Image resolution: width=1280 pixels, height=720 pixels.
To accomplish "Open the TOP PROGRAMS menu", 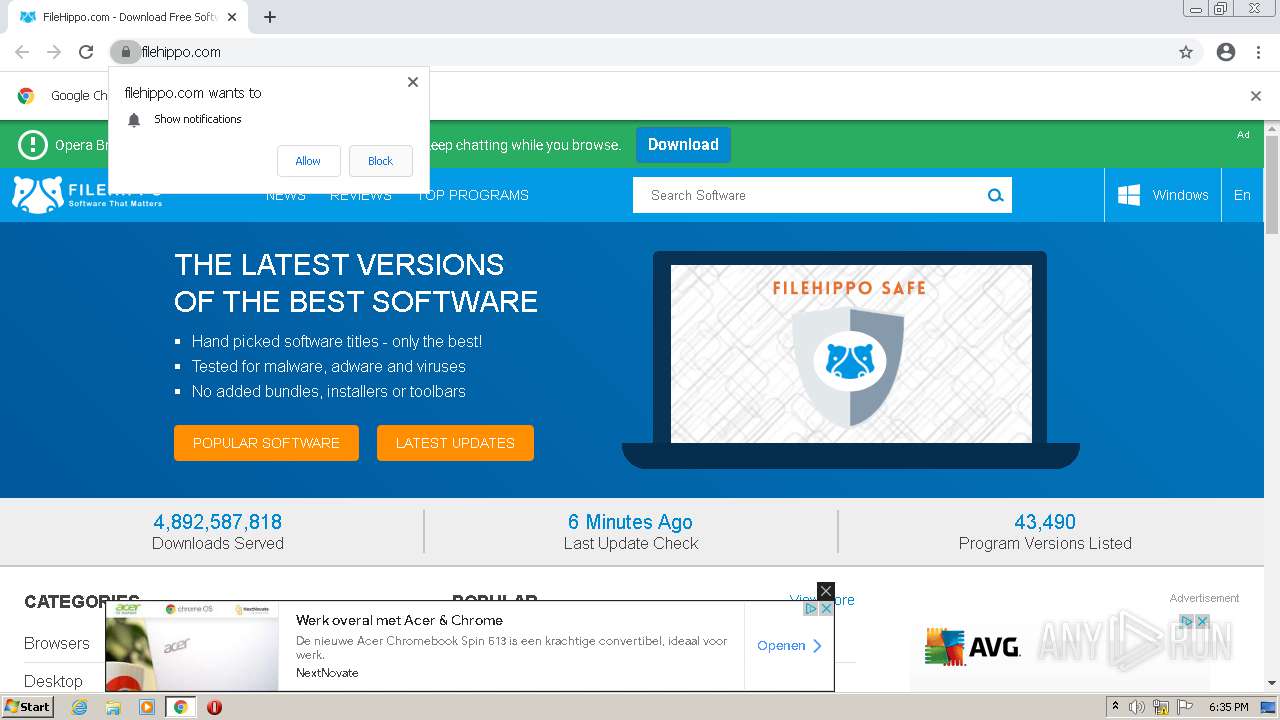I will pyautogui.click(x=473, y=195).
